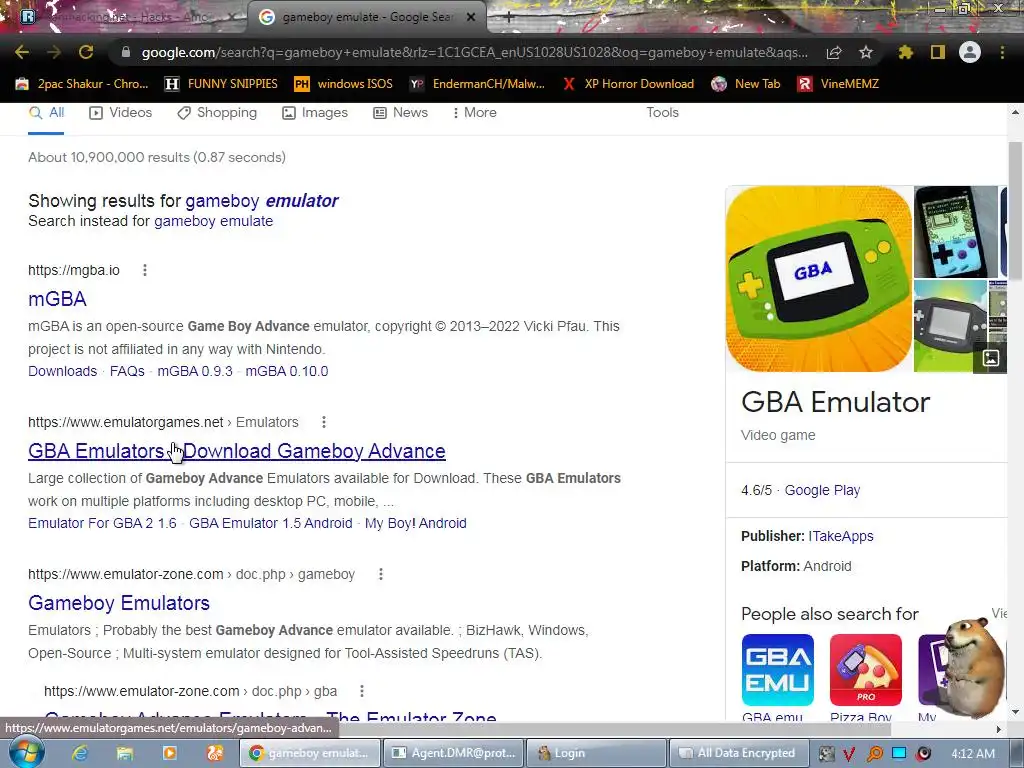Open the Google Play rating link

tap(822, 490)
